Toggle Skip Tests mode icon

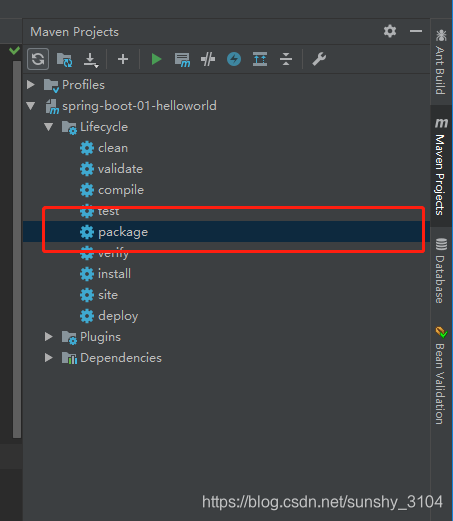(208, 59)
